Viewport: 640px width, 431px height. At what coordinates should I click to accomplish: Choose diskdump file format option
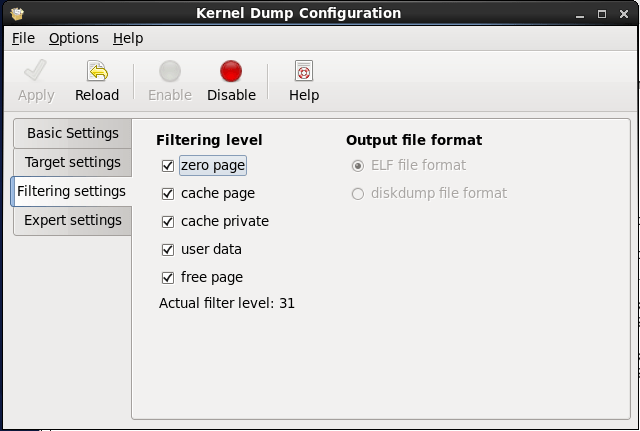click(358, 194)
